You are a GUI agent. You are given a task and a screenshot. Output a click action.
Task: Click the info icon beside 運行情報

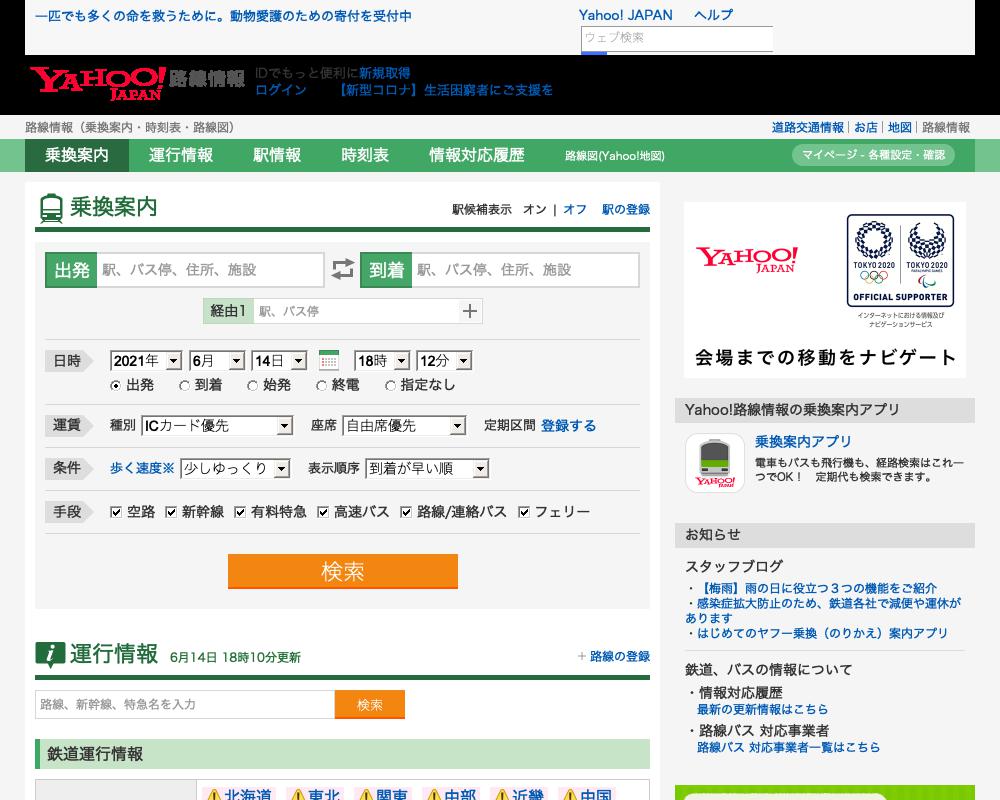[x=47, y=655]
